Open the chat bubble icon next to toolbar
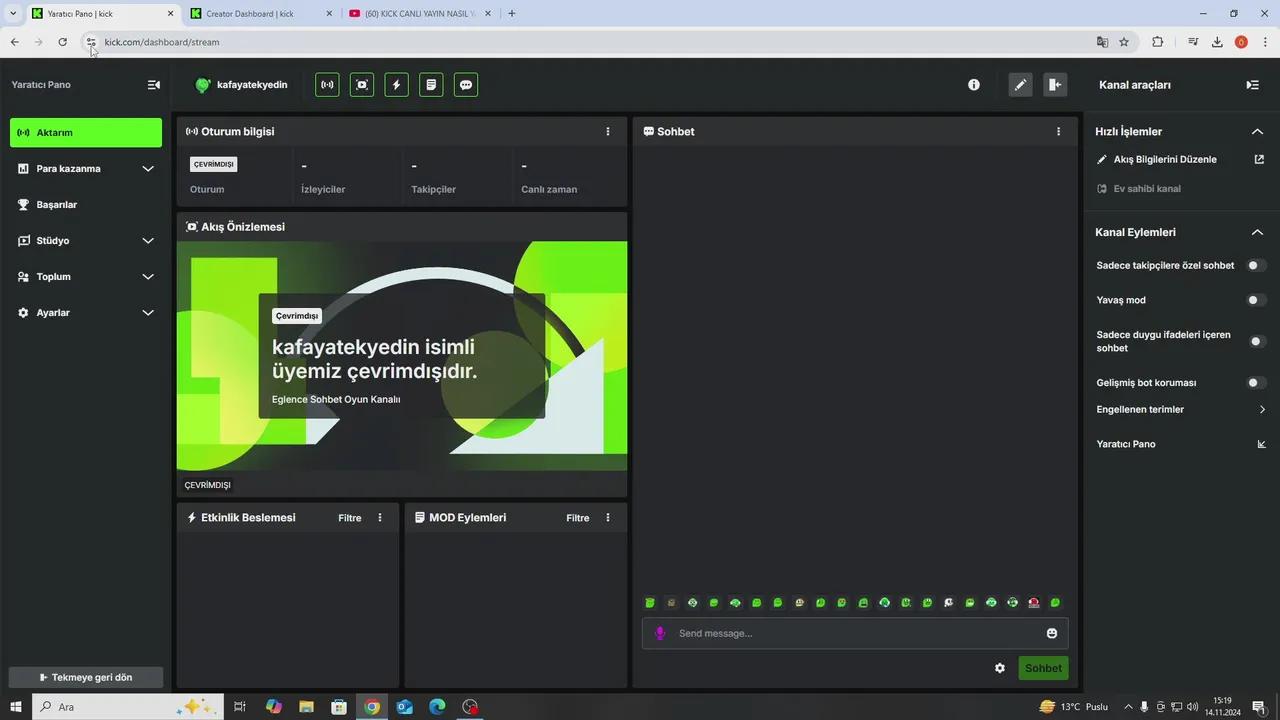The image size is (1280, 720). tap(465, 84)
